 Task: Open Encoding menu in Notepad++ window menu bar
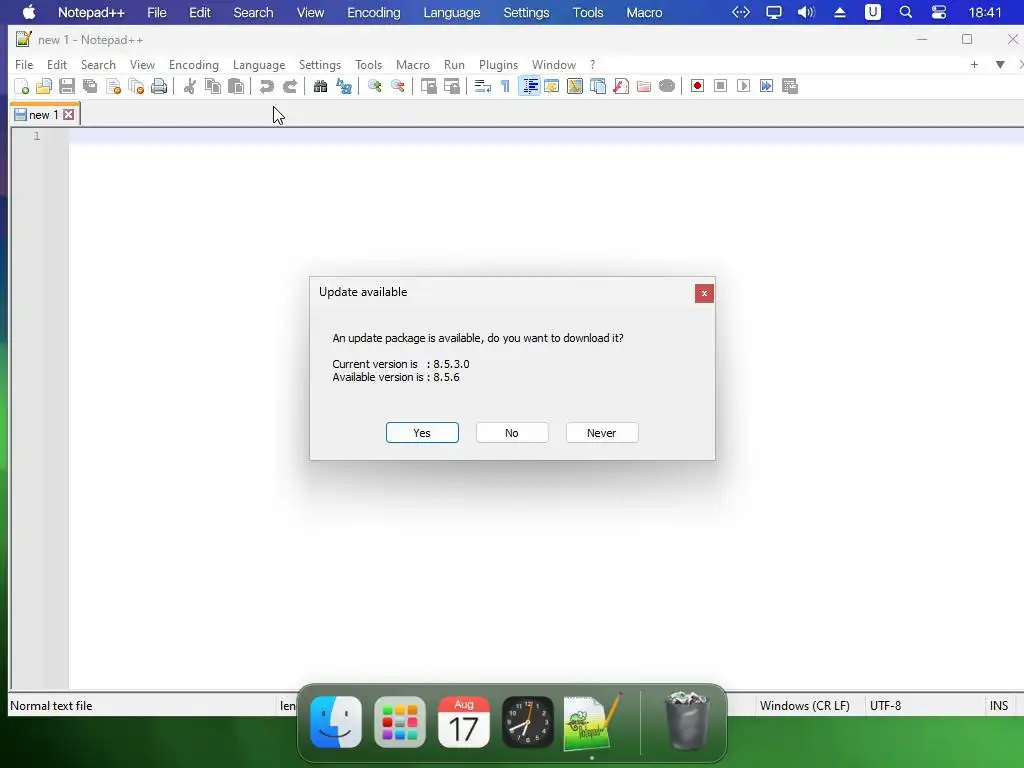coord(193,65)
